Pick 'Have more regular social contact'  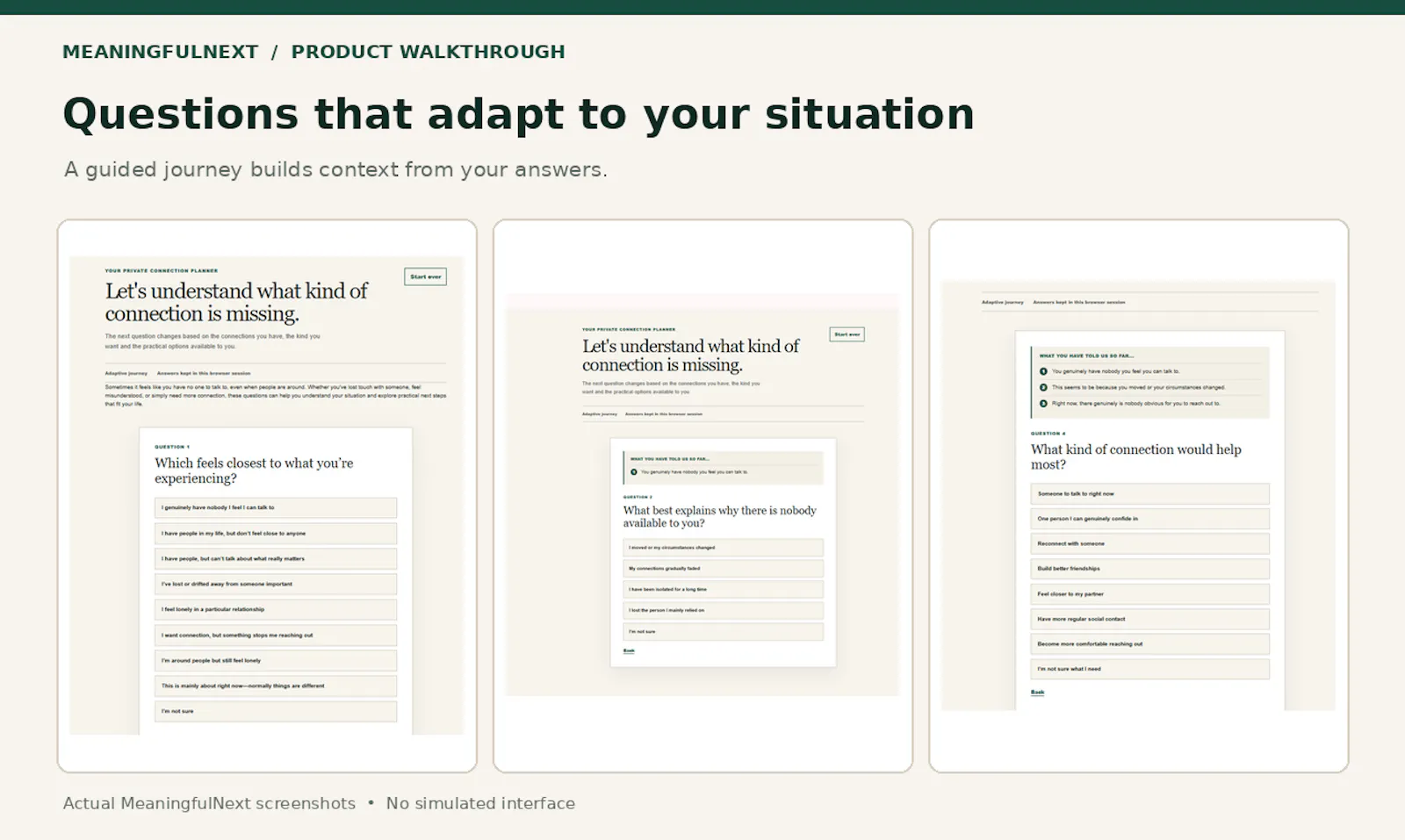(1150, 619)
